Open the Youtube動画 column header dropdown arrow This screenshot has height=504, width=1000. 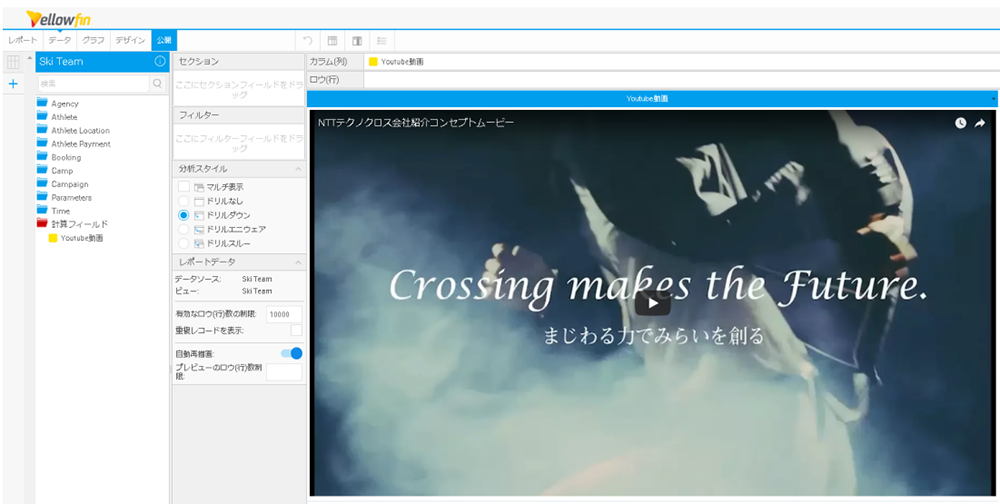(994, 99)
